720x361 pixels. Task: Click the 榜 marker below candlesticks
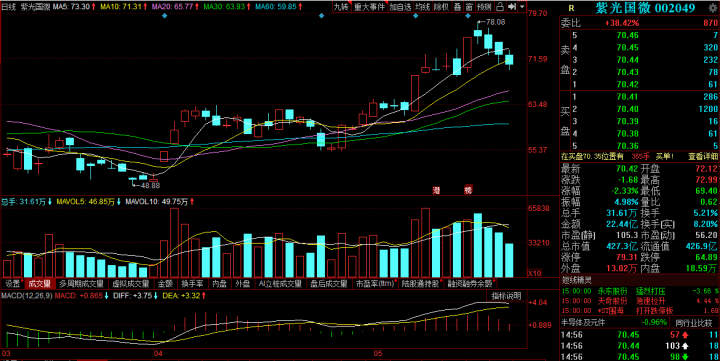(468, 190)
